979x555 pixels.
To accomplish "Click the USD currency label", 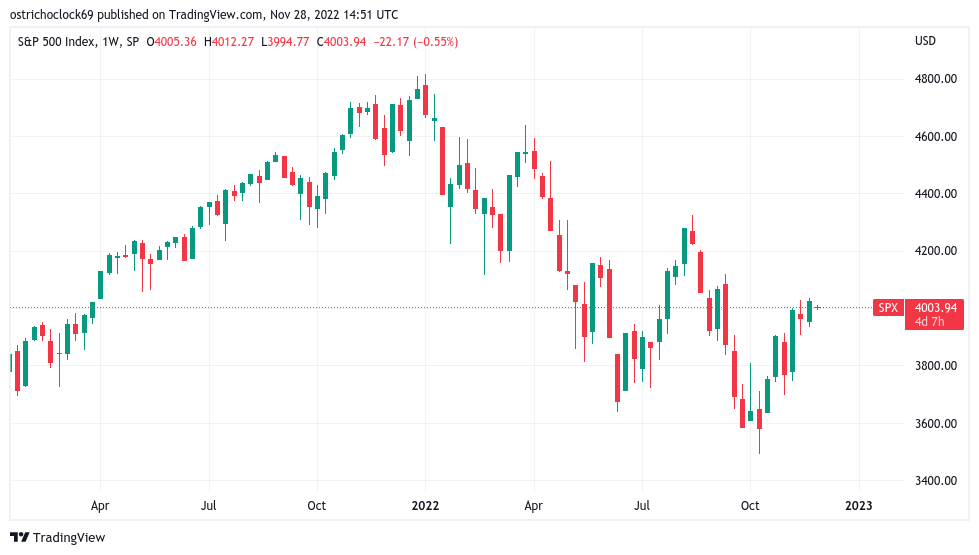I will [x=925, y=41].
